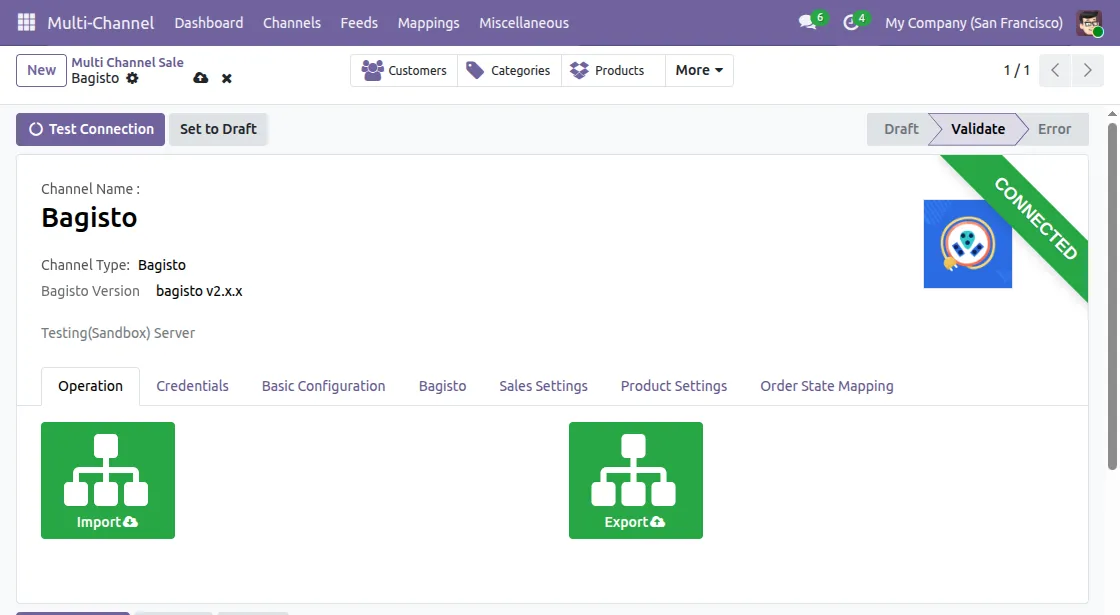Click the gear icon next to Bagisto

pos(132,78)
